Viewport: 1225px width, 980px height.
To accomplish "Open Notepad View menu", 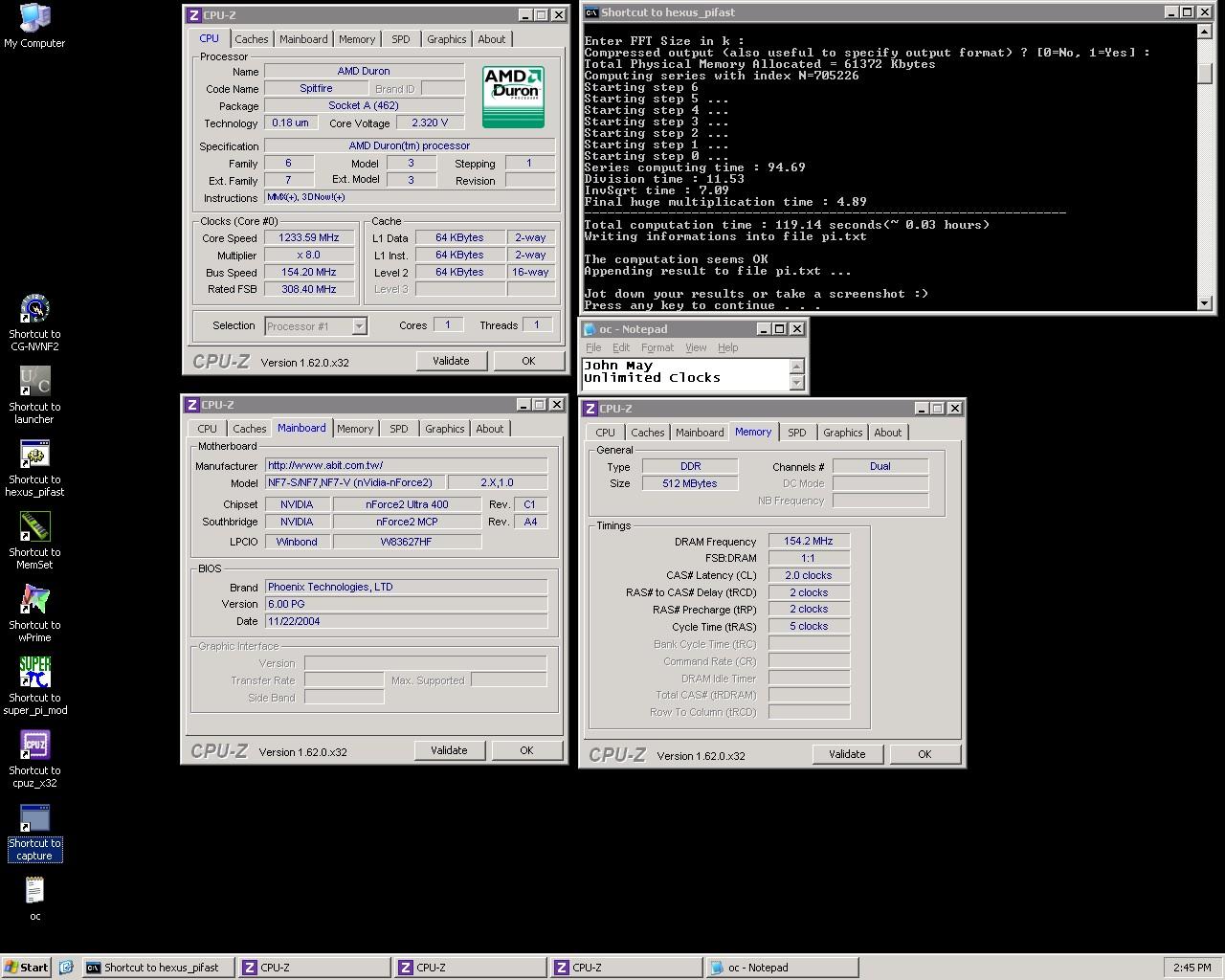I will pyautogui.click(x=696, y=347).
